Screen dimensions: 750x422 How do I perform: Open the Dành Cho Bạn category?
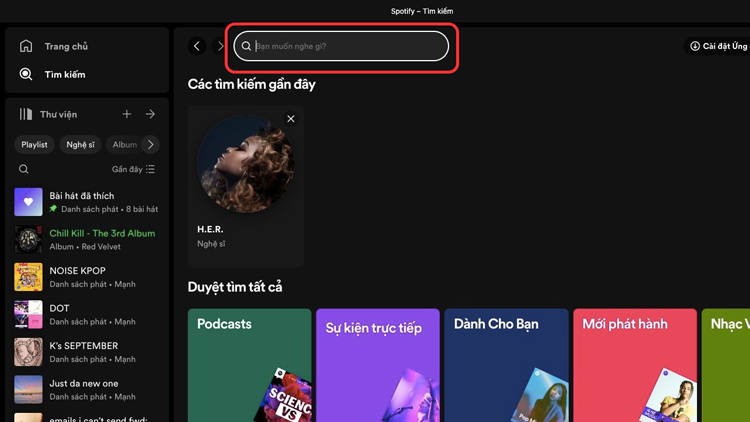click(x=507, y=366)
